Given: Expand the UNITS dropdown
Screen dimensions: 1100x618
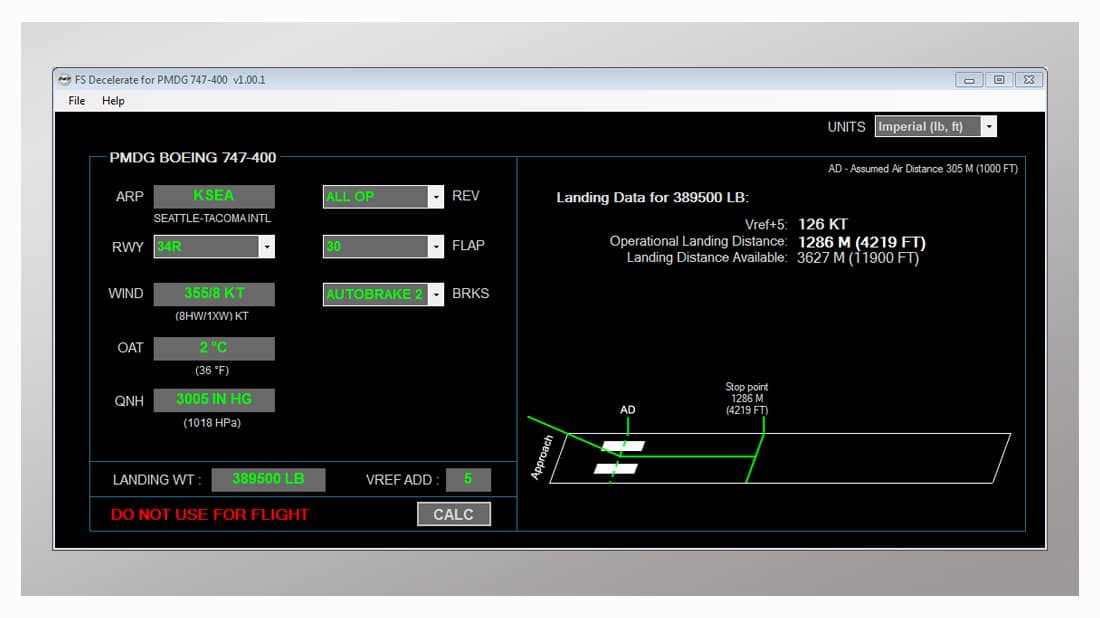Looking at the screenshot, I should [988, 127].
